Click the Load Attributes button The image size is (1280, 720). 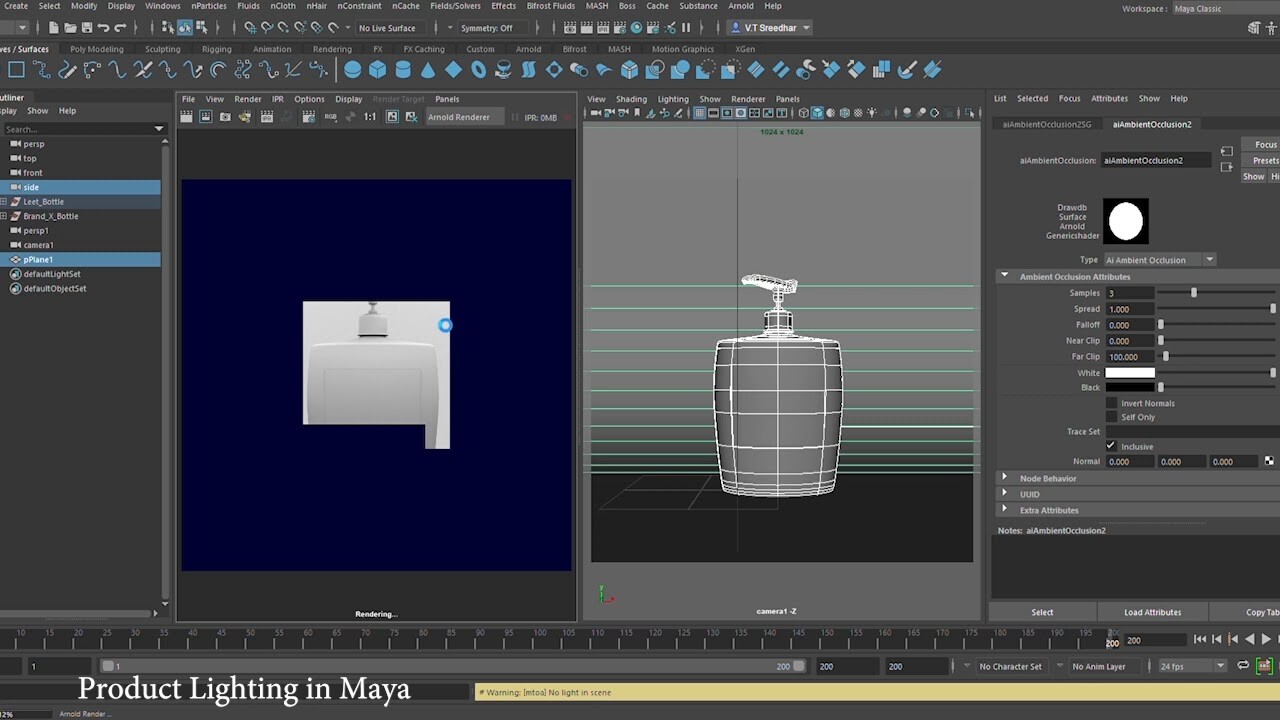click(x=1152, y=611)
